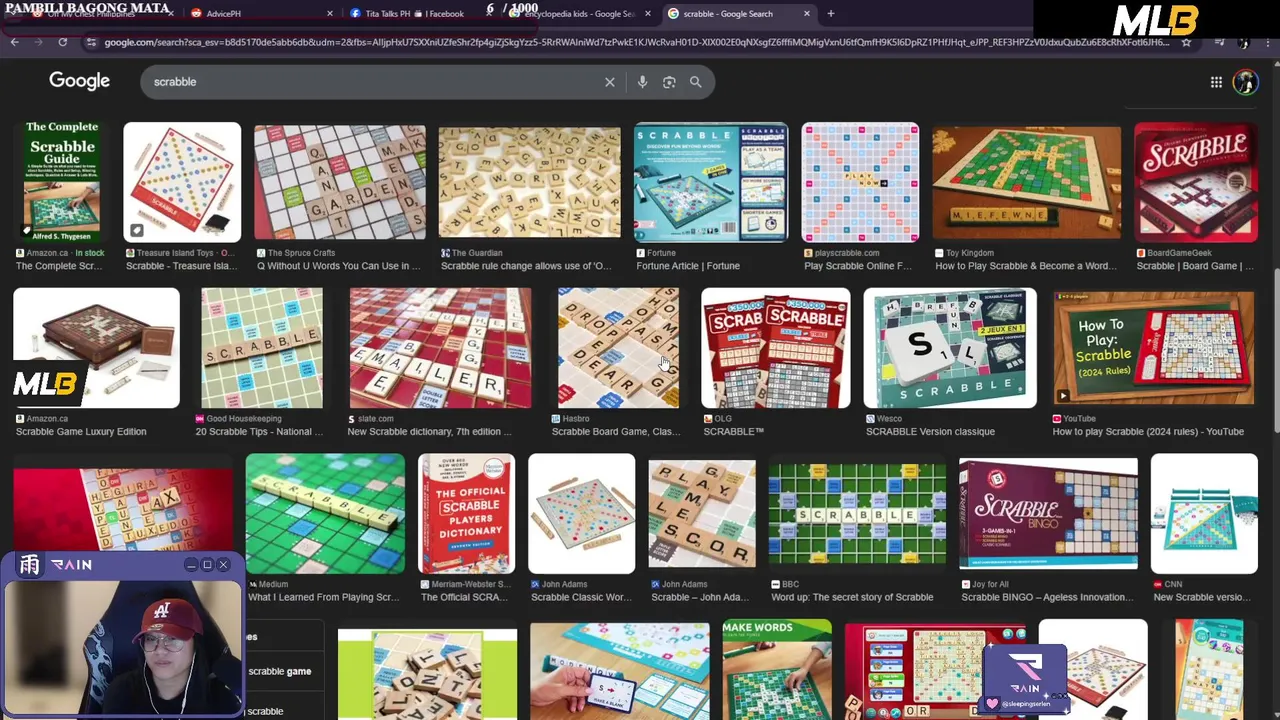Image resolution: width=1280 pixels, height=720 pixels.
Task: Open Official Scrabble Players Dictionary image
Action: [466, 514]
